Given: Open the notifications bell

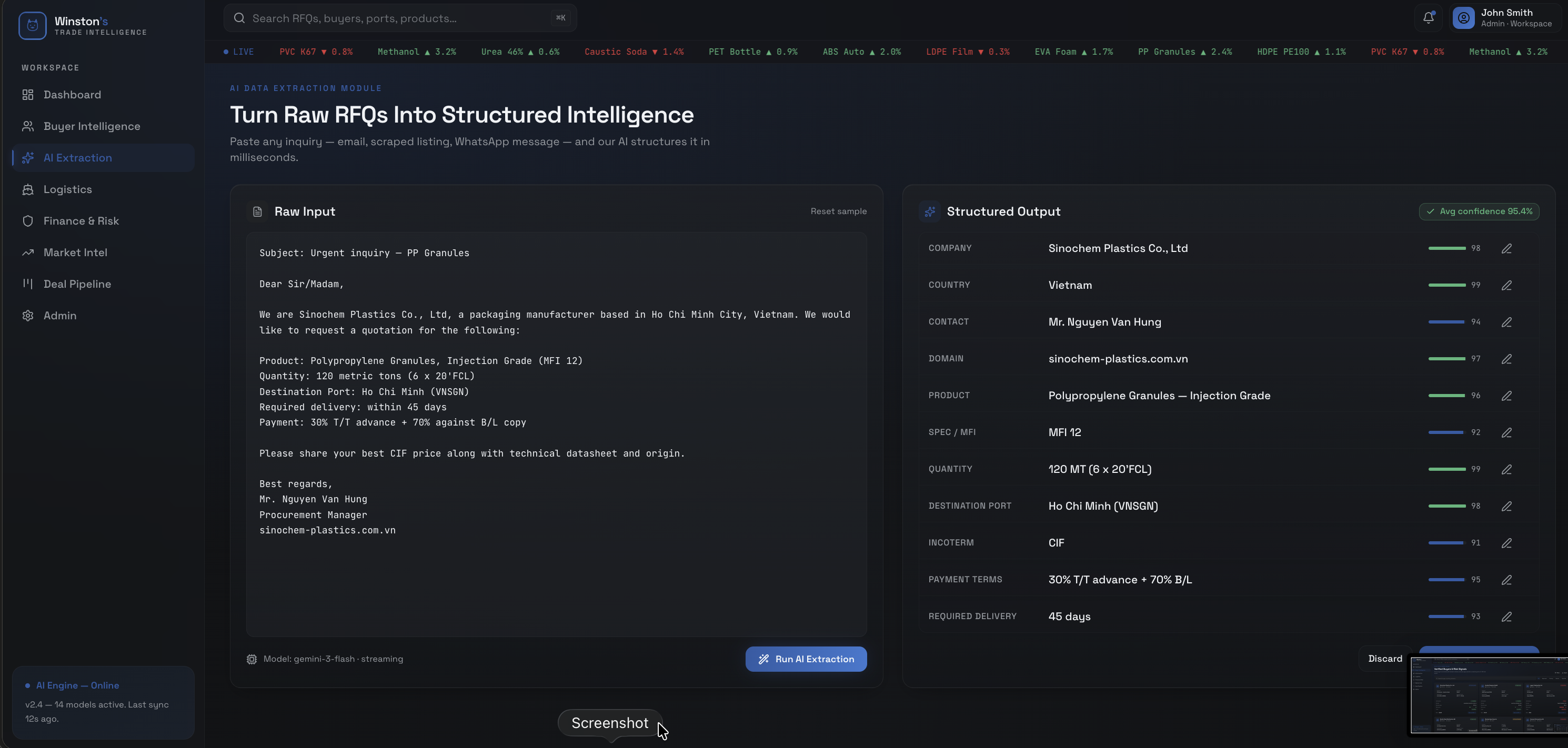Looking at the screenshot, I should [x=1428, y=18].
